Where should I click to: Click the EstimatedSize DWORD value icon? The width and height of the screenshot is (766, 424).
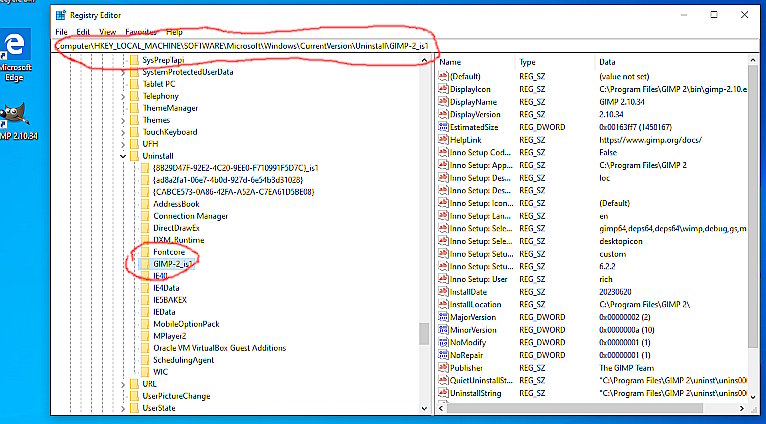(x=443, y=127)
